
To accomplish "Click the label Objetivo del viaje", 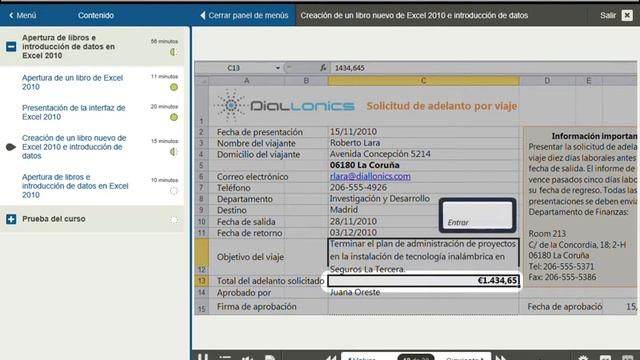I will (250, 257).
